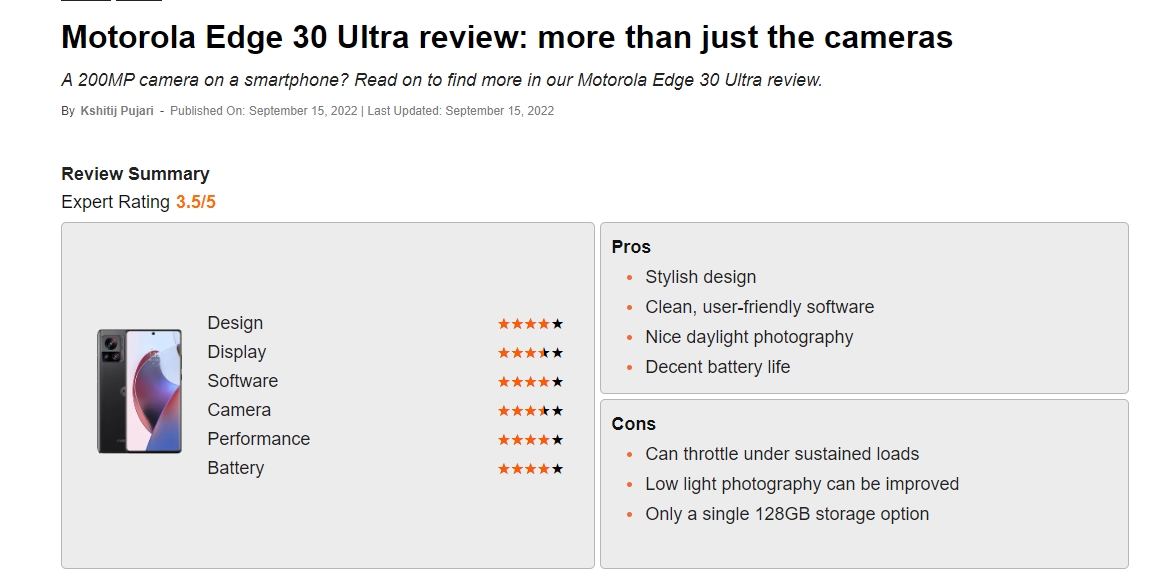The width and height of the screenshot is (1153, 587).
Task: Click the Display star rating icons
Action: coord(530,353)
